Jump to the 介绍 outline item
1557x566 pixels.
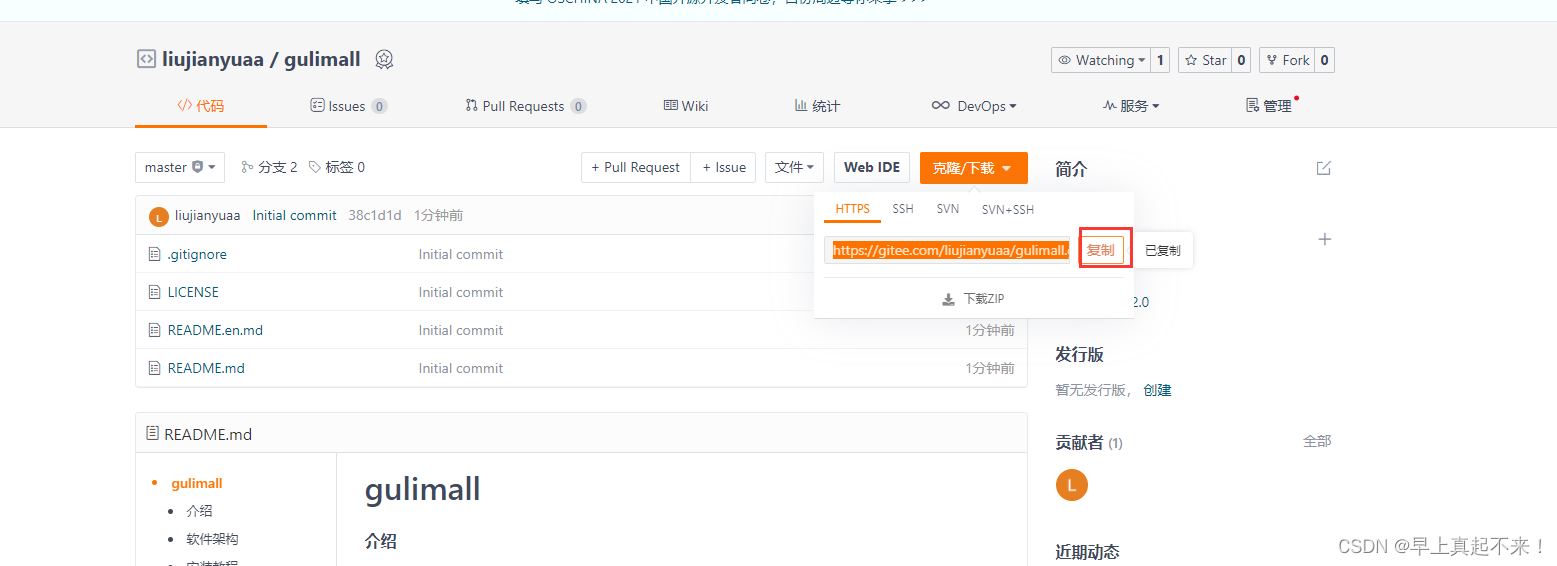199,511
